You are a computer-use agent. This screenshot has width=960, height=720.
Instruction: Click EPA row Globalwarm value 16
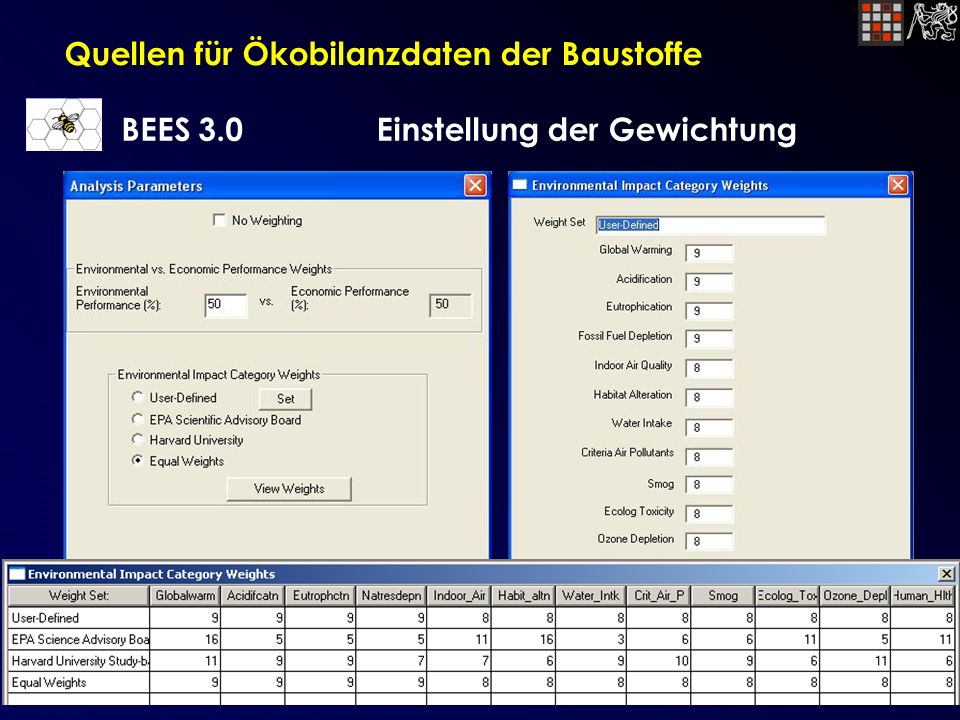pos(185,639)
